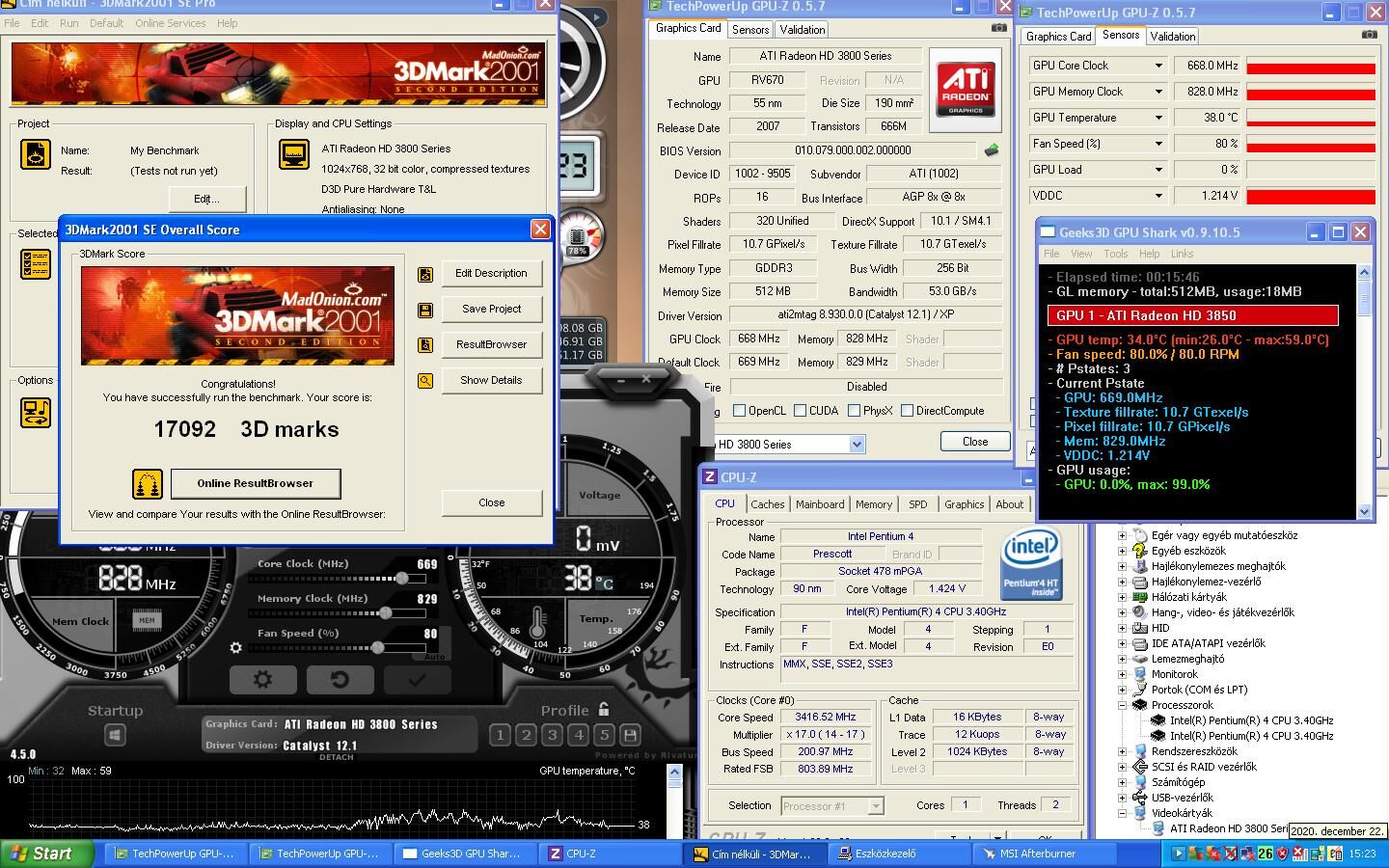Click GPU-Z BIOS save chip icon
Screen dimensions: 1389x868
(x=991, y=150)
